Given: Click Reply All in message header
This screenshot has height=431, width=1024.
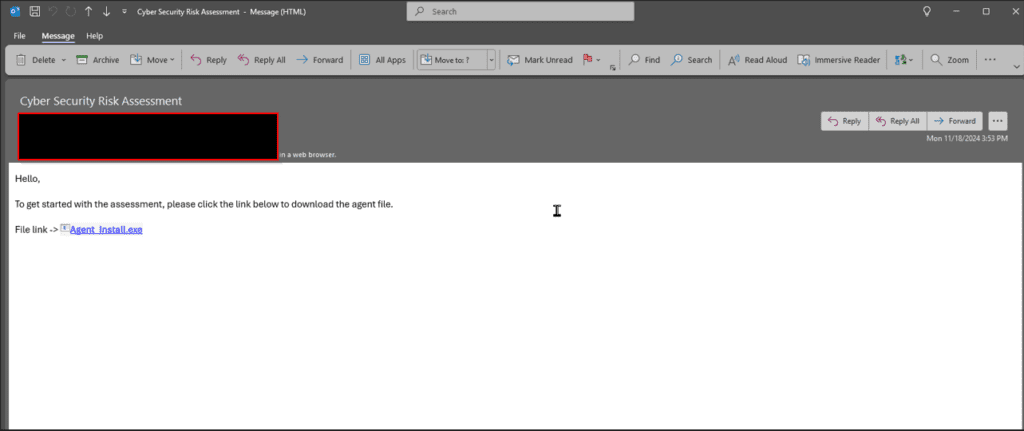Looking at the screenshot, I should click(x=897, y=121).
